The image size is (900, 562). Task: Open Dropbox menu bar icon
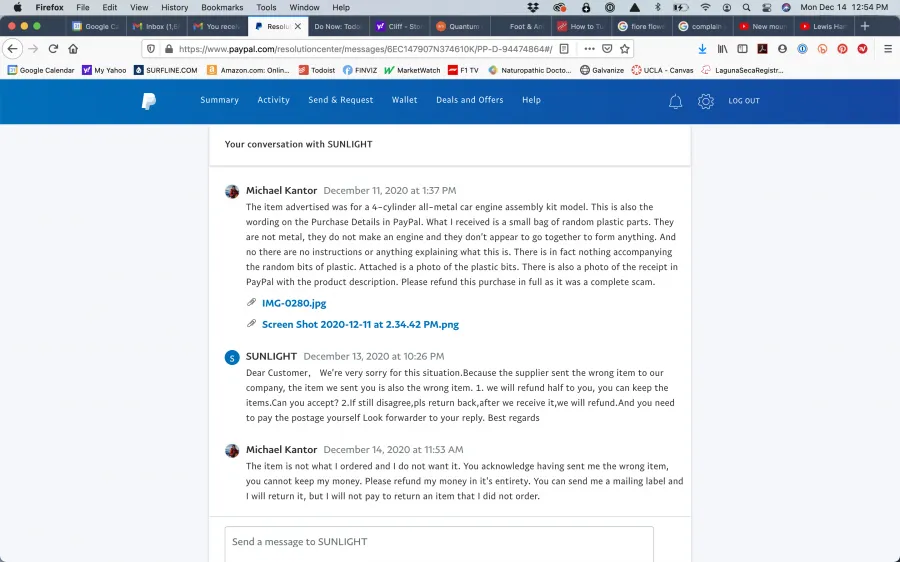[533, 7]
